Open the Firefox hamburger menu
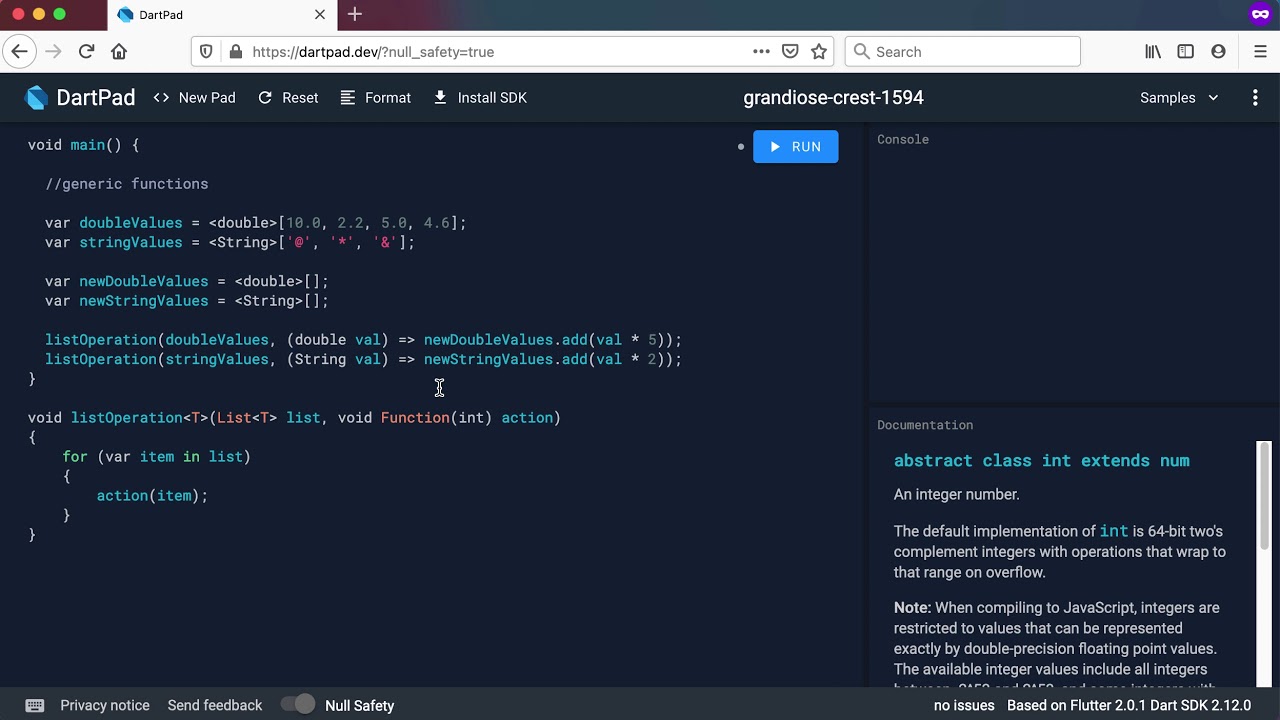Image resolution: width=1280 pixels, height=720 pixels. coord(1260,51)
